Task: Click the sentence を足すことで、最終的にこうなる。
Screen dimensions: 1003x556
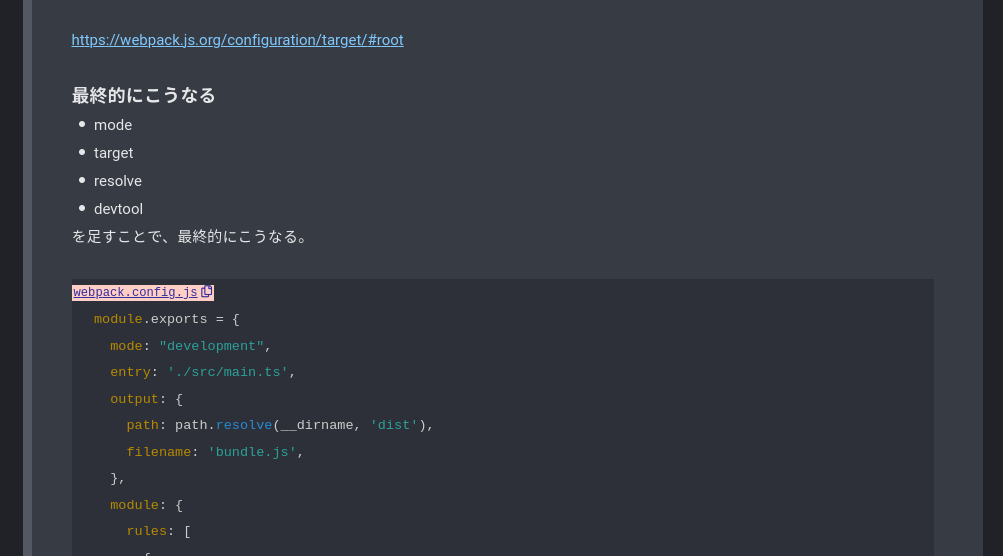Action: 192,237
